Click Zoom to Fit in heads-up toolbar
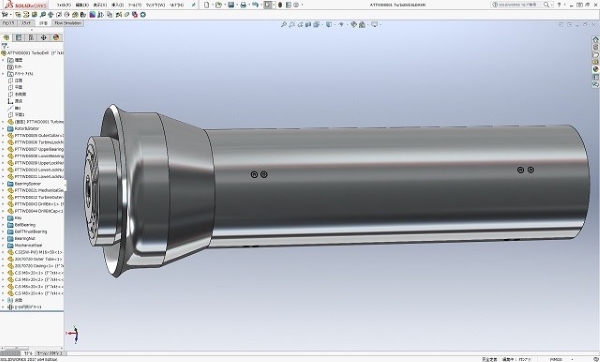The image size is (600, 362). [x=284, y=24]
